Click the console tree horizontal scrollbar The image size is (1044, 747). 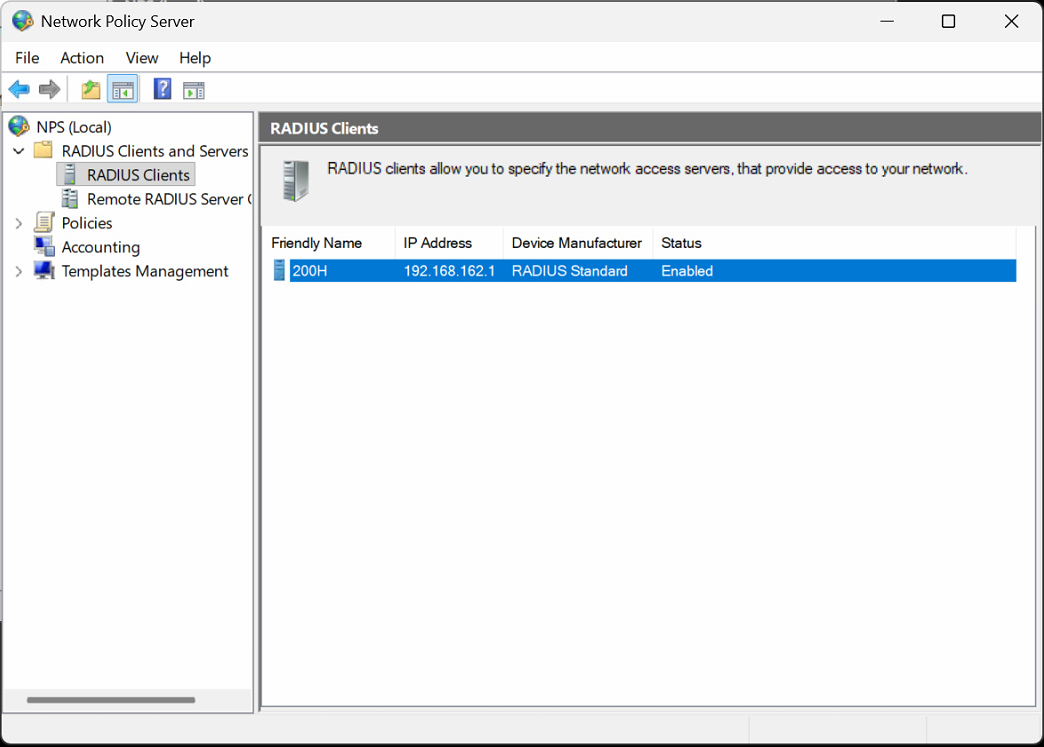(x=111, y=700)
